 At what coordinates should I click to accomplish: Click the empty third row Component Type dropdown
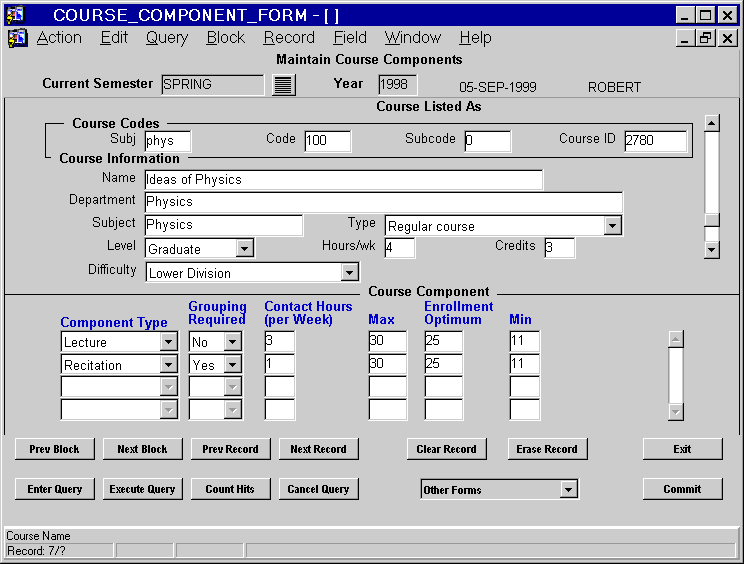coord(120,387)
